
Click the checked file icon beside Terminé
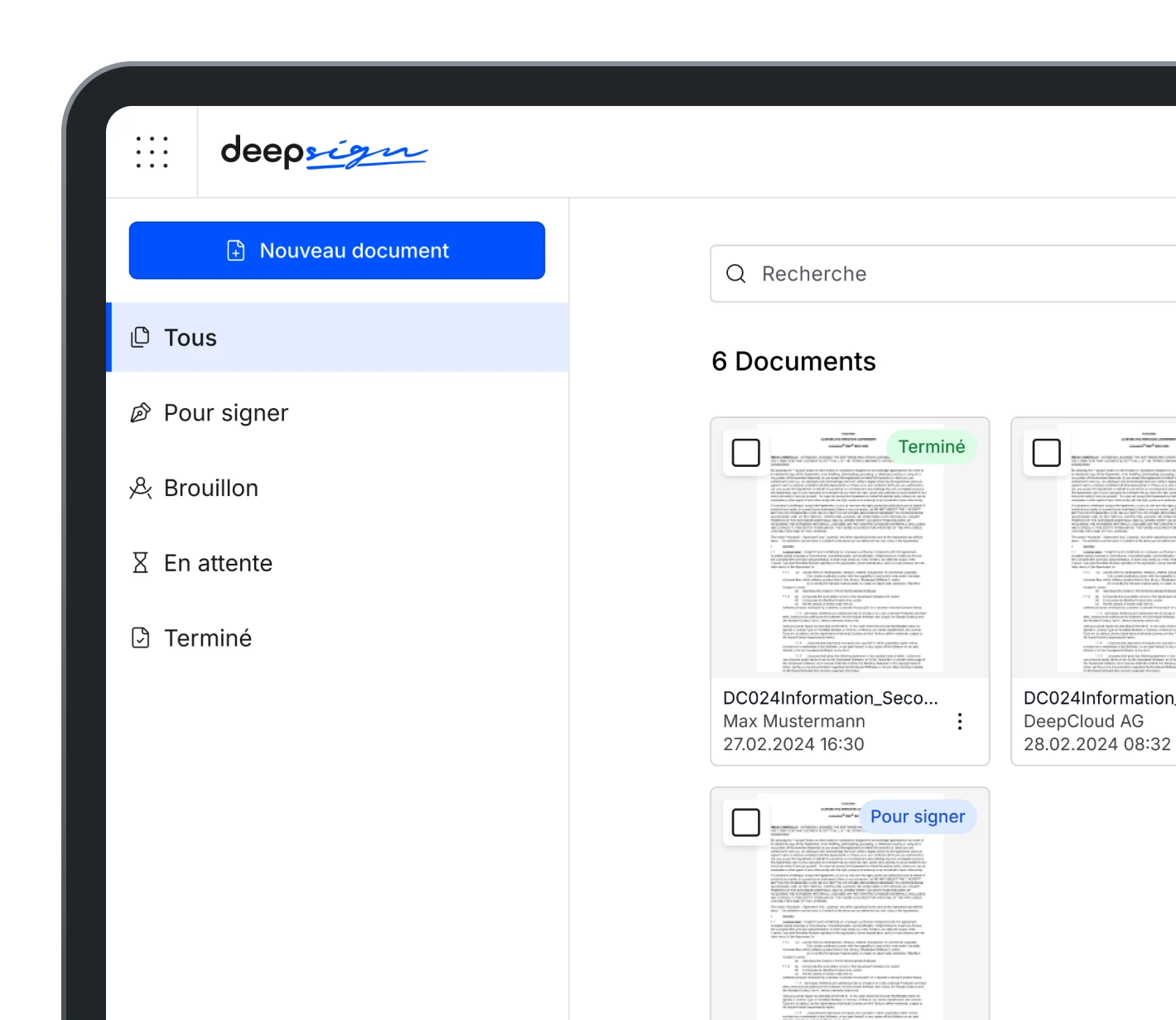click(x=141, y=637)
